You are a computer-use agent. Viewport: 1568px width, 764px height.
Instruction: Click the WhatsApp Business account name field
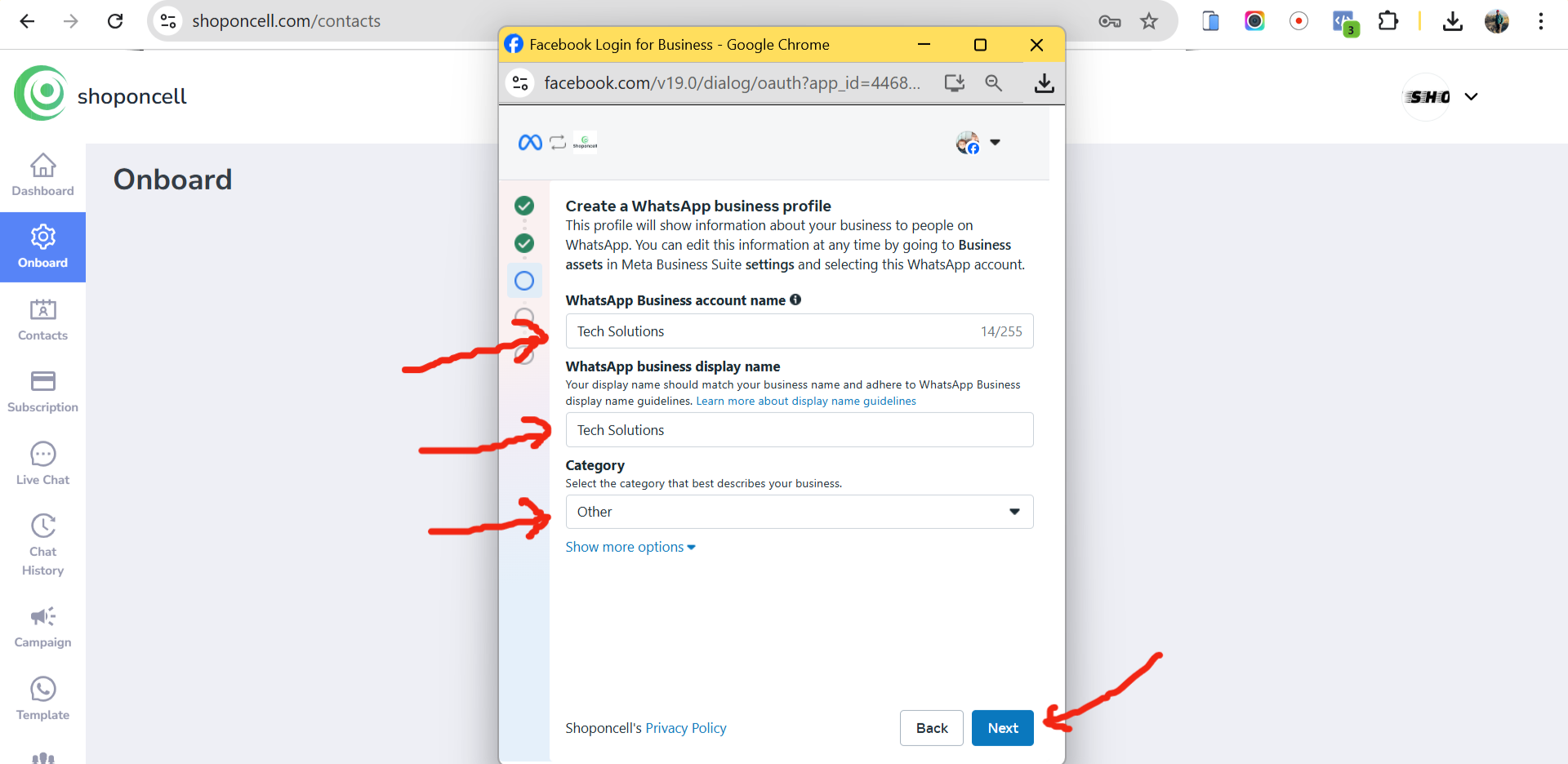tap(800, 331)
